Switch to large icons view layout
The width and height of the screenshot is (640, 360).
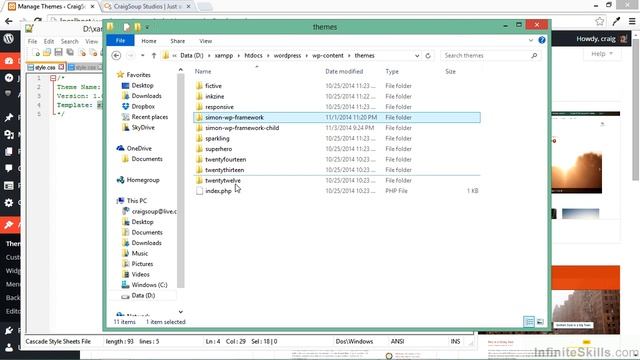[x=540, y=322]
